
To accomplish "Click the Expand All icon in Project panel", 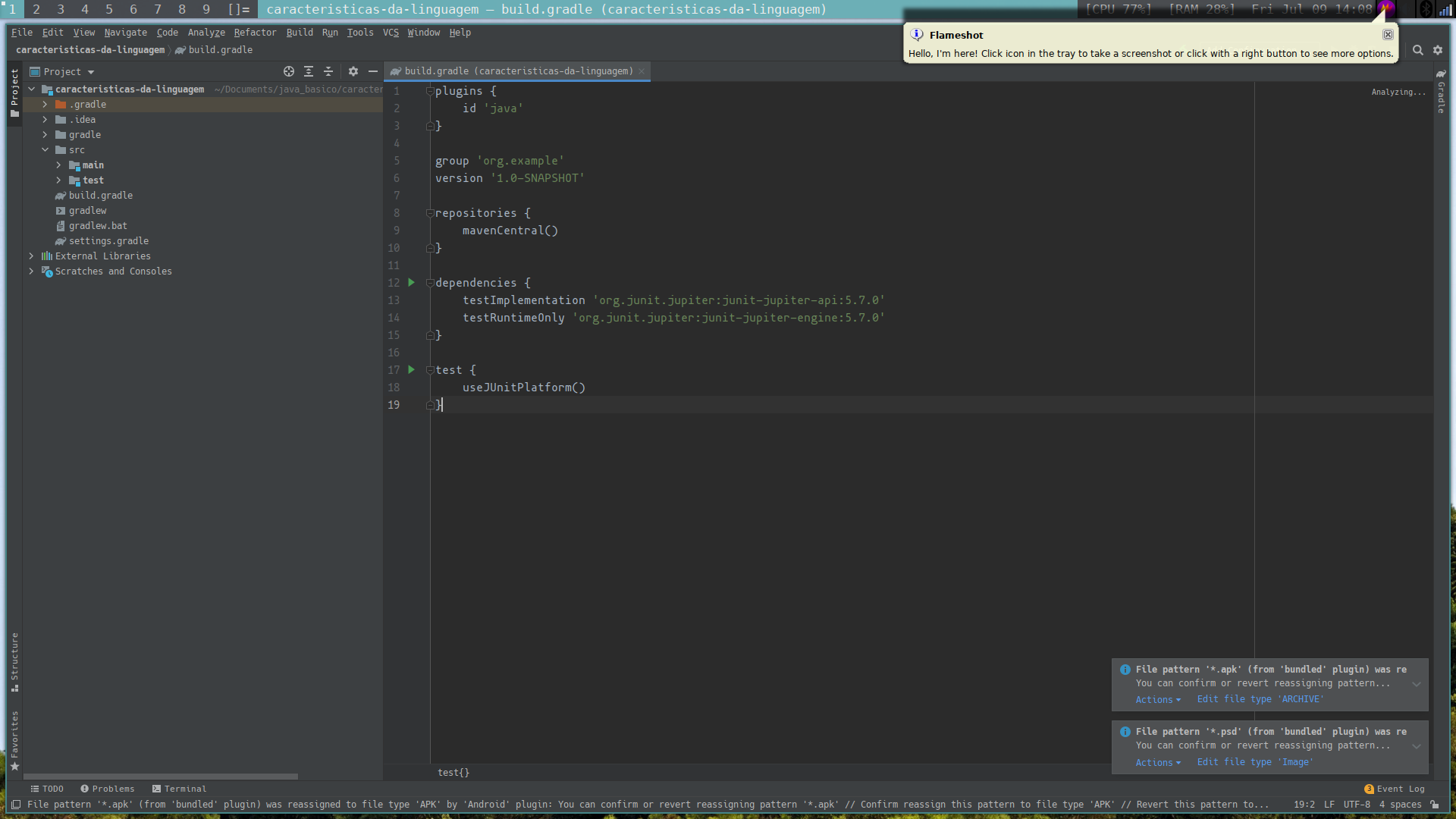I will click(309, 71).
